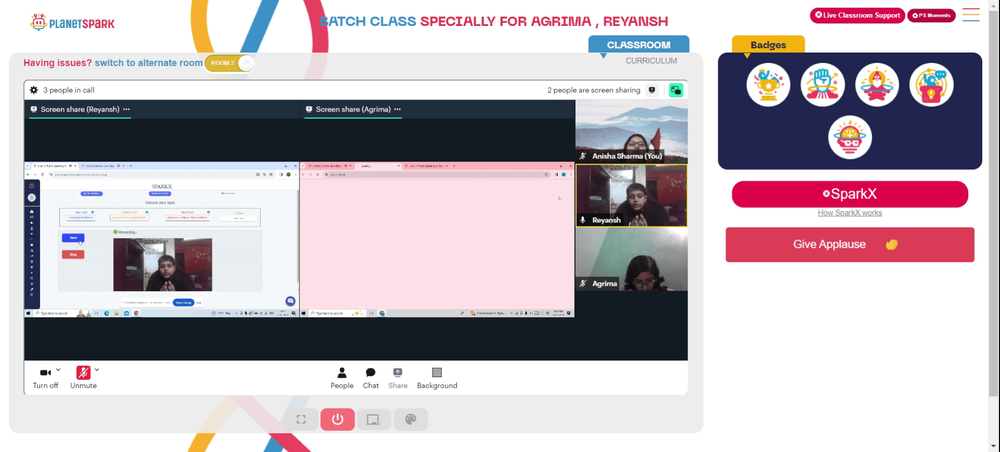
Task: Click the Agrima tile muted mic icon
Action: click(582, 284)
